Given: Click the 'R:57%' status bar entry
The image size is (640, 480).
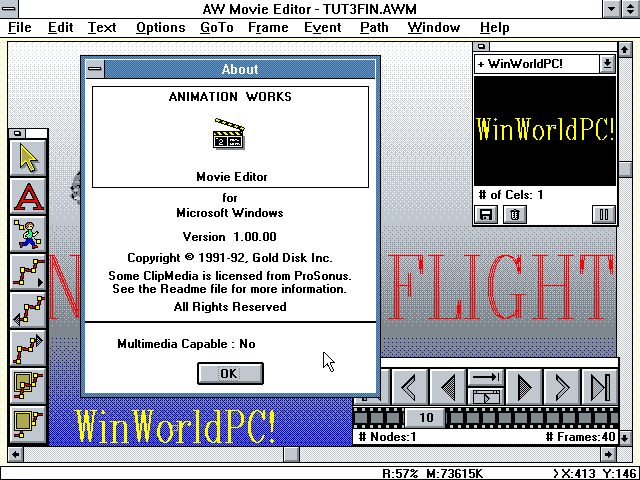Looking at the screenshot, I should pyautogui.click(x=400, y=474).
